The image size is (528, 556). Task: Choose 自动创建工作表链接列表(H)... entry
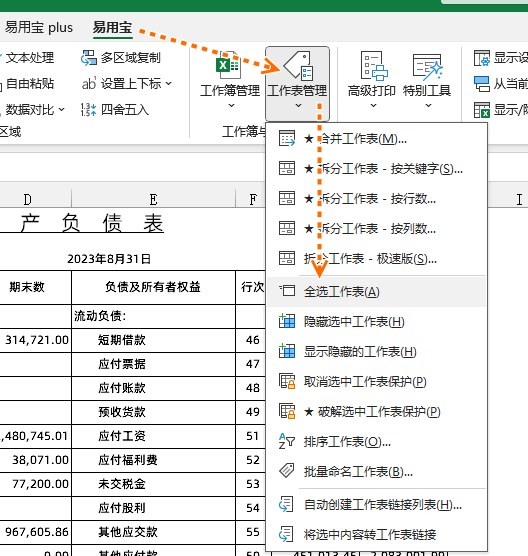pos(376,504)
